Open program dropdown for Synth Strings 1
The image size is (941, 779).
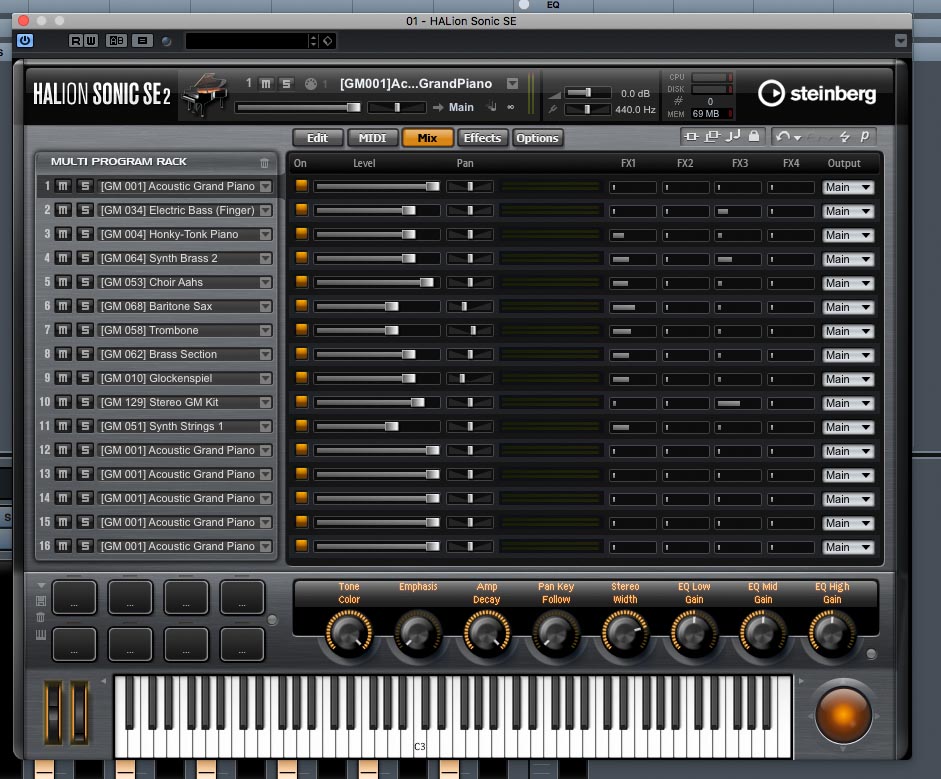(x=265, y=427)
